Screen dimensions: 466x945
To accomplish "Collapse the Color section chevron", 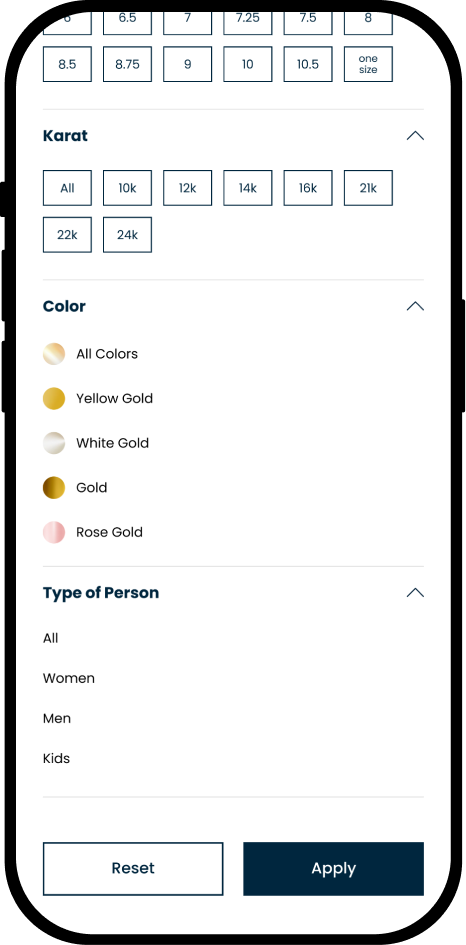I will click(415, 306).
